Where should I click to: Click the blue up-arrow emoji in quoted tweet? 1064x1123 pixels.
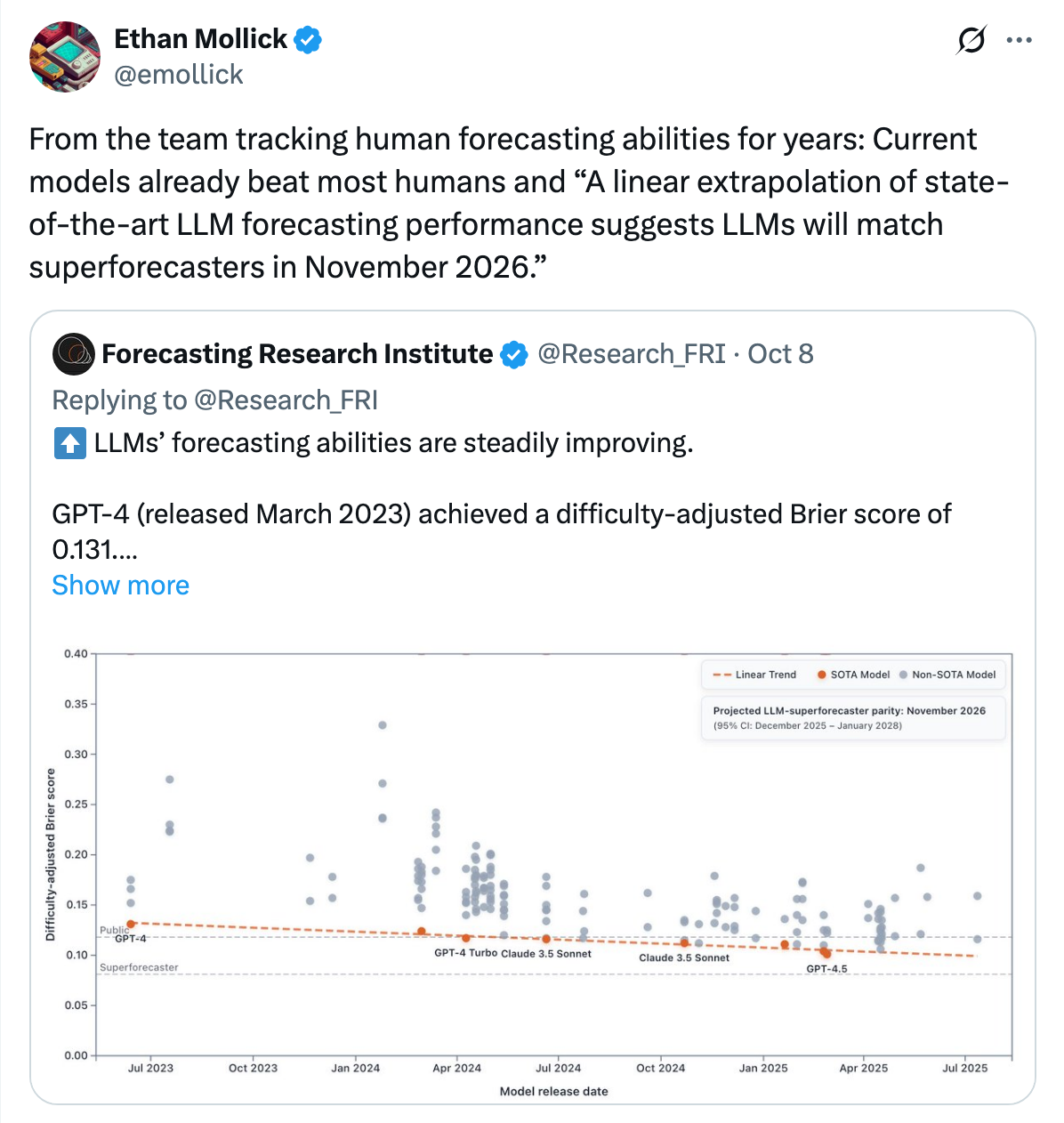coord(69,443)
